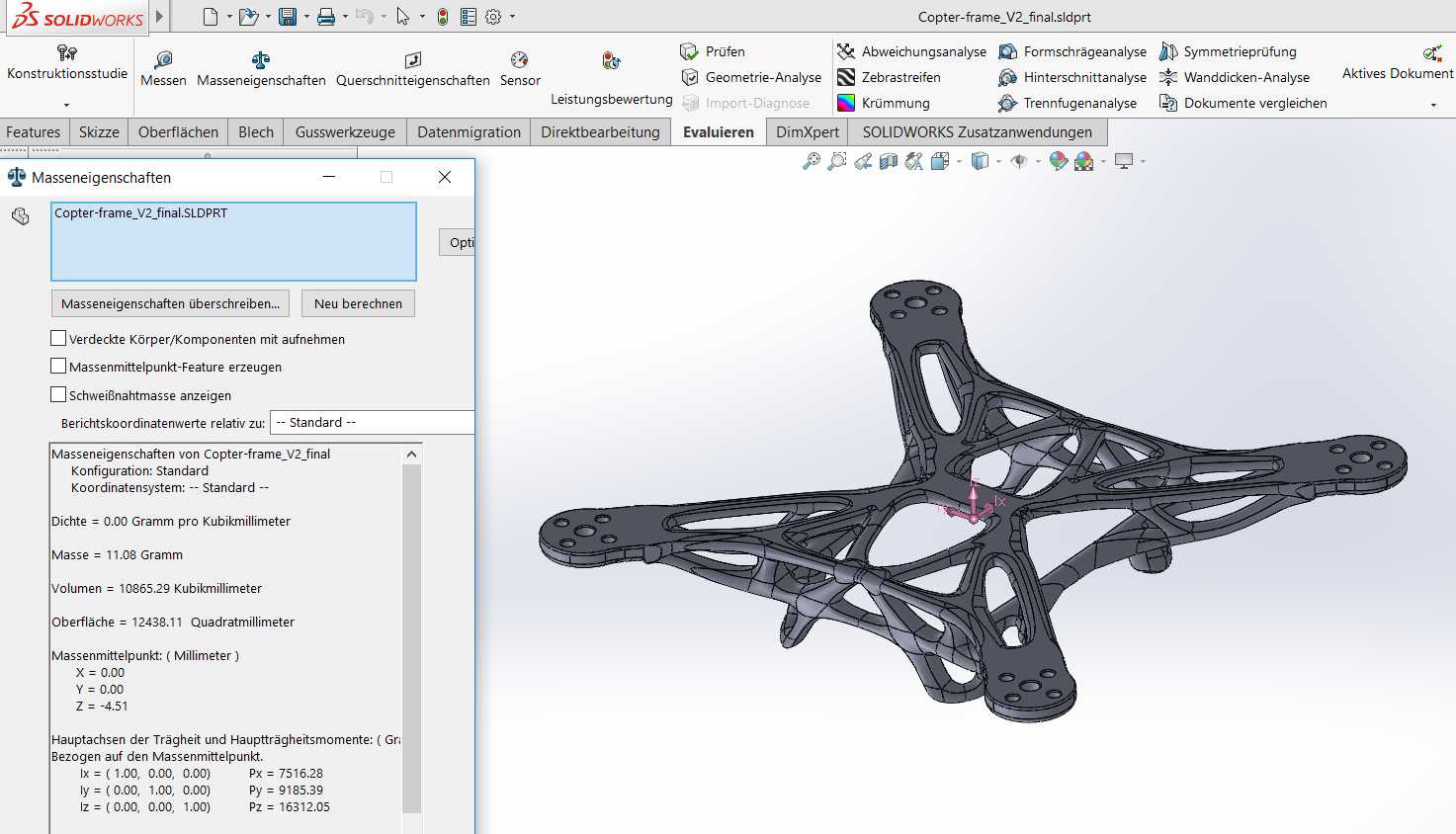The width and height of the screenshot is (1456, 834).
Task: Switch to the Oberflächen tab
Action: (x=178, y=131)
